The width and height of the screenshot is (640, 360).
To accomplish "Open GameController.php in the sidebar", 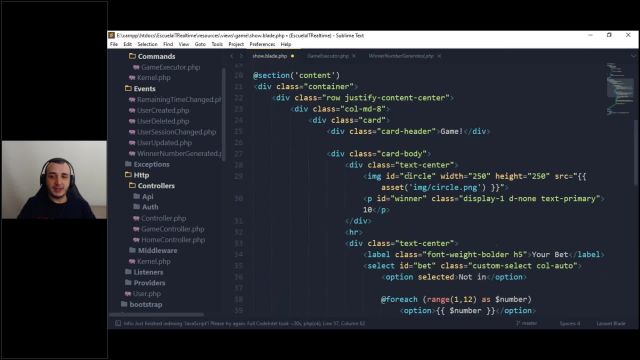I will pos(173,229).
